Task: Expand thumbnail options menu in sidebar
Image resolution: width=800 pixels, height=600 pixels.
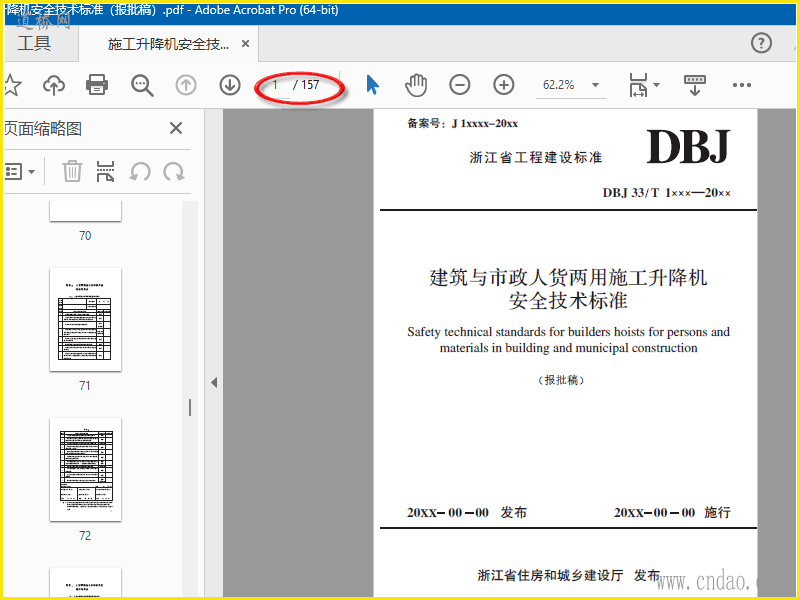Action: 20,171
